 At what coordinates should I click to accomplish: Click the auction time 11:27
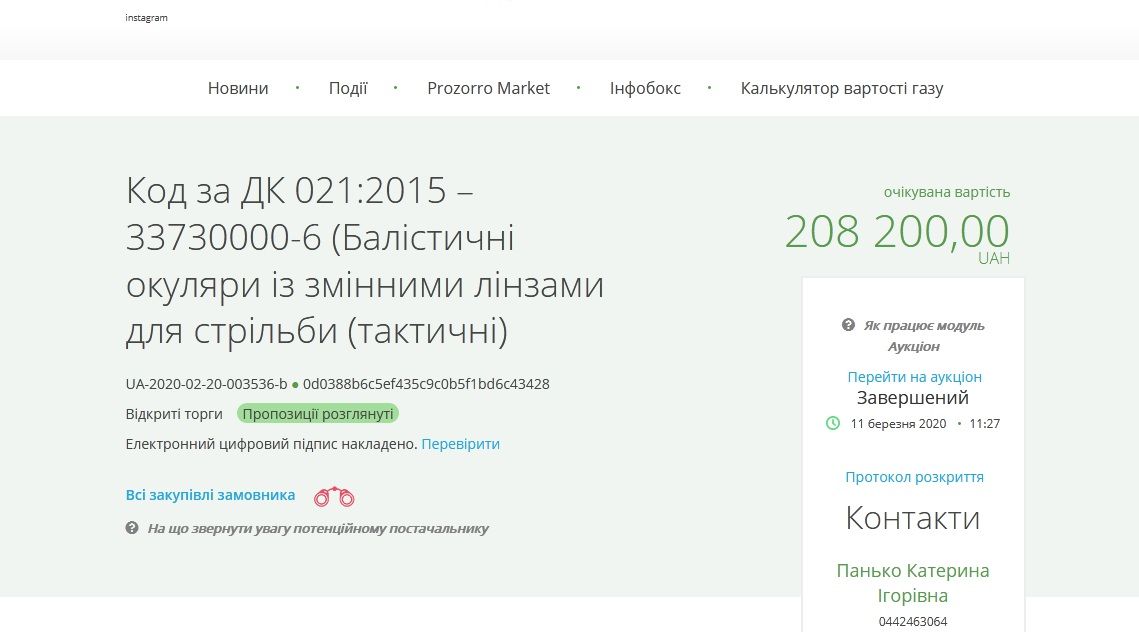pos(985,424)
